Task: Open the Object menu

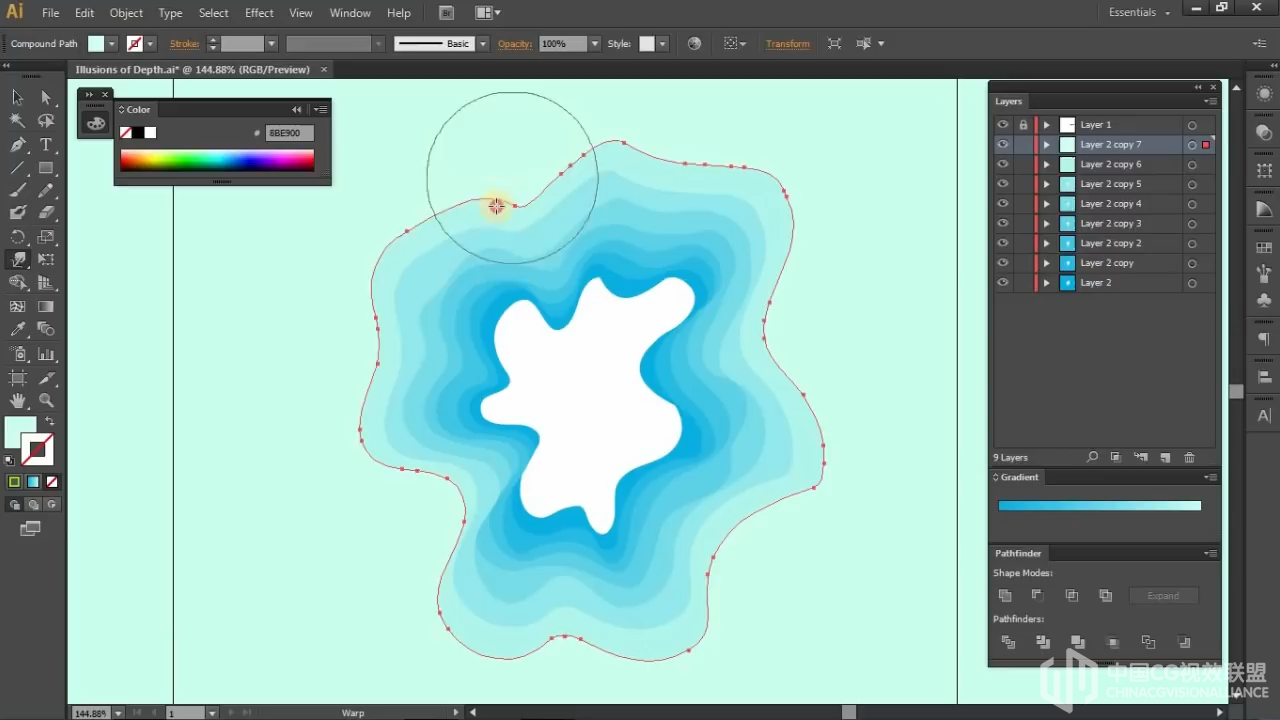Action: pos(126,13)
